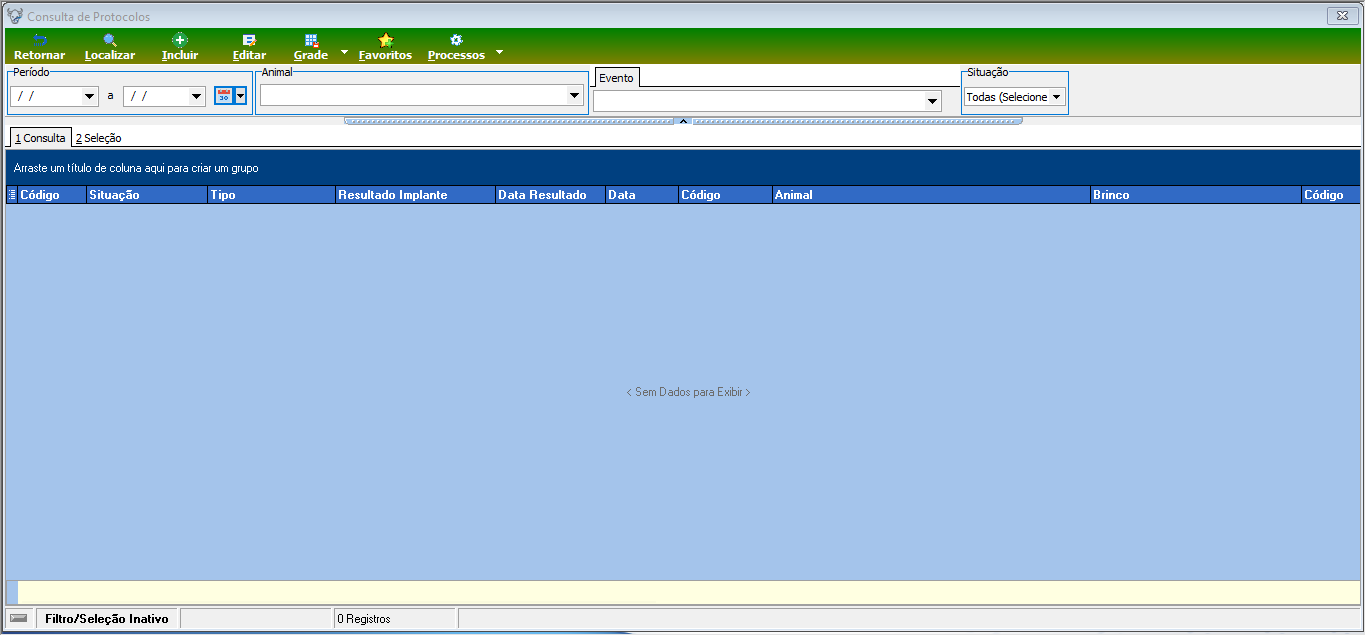Expand the Grade dropdown arrow
This screenshot has height=636, width=1366.
[344, 52]
